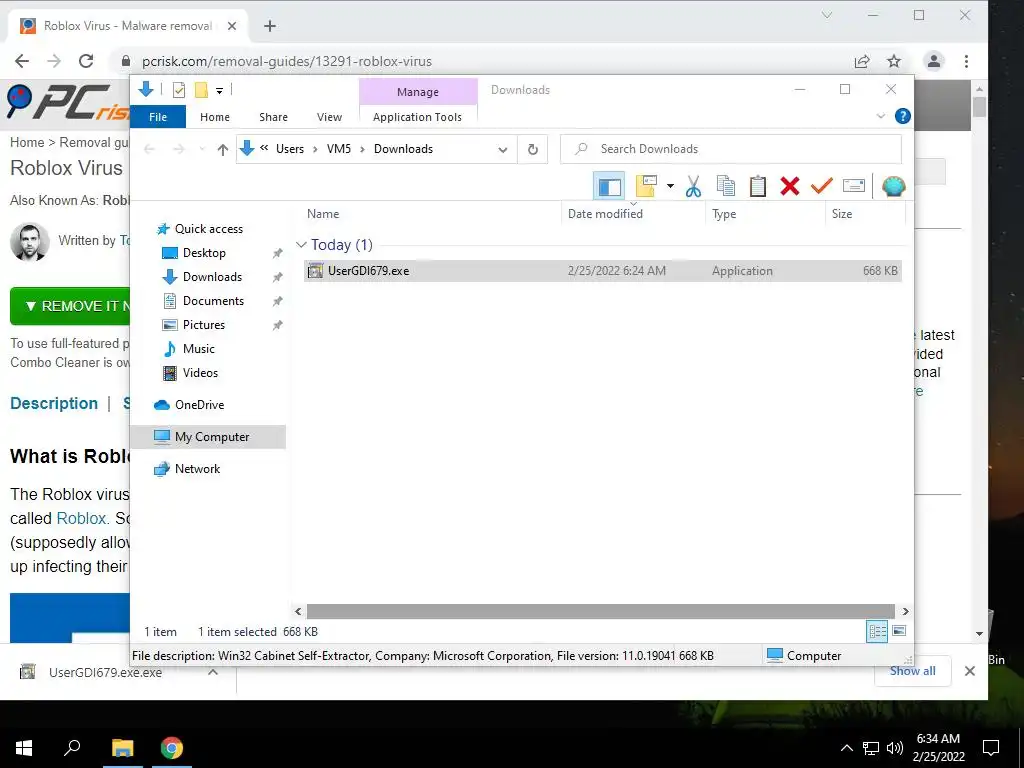Image resolution: width=1024 pixels, height=768 pixels.
Task: Click Users in the address breadcrumb
Action: tap(290, 149)
